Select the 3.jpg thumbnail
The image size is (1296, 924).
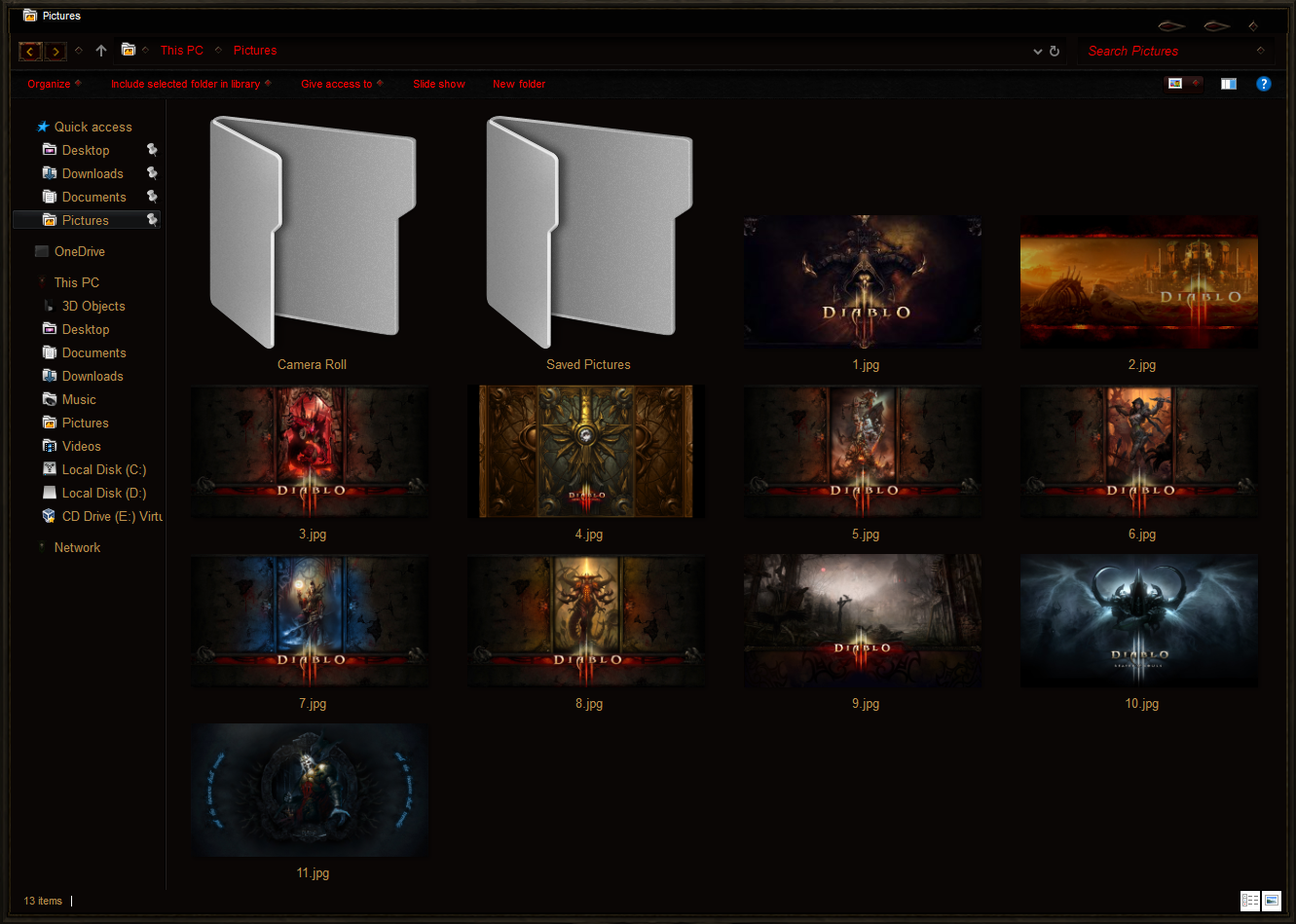pyautogui.click(x=310, y=451)
